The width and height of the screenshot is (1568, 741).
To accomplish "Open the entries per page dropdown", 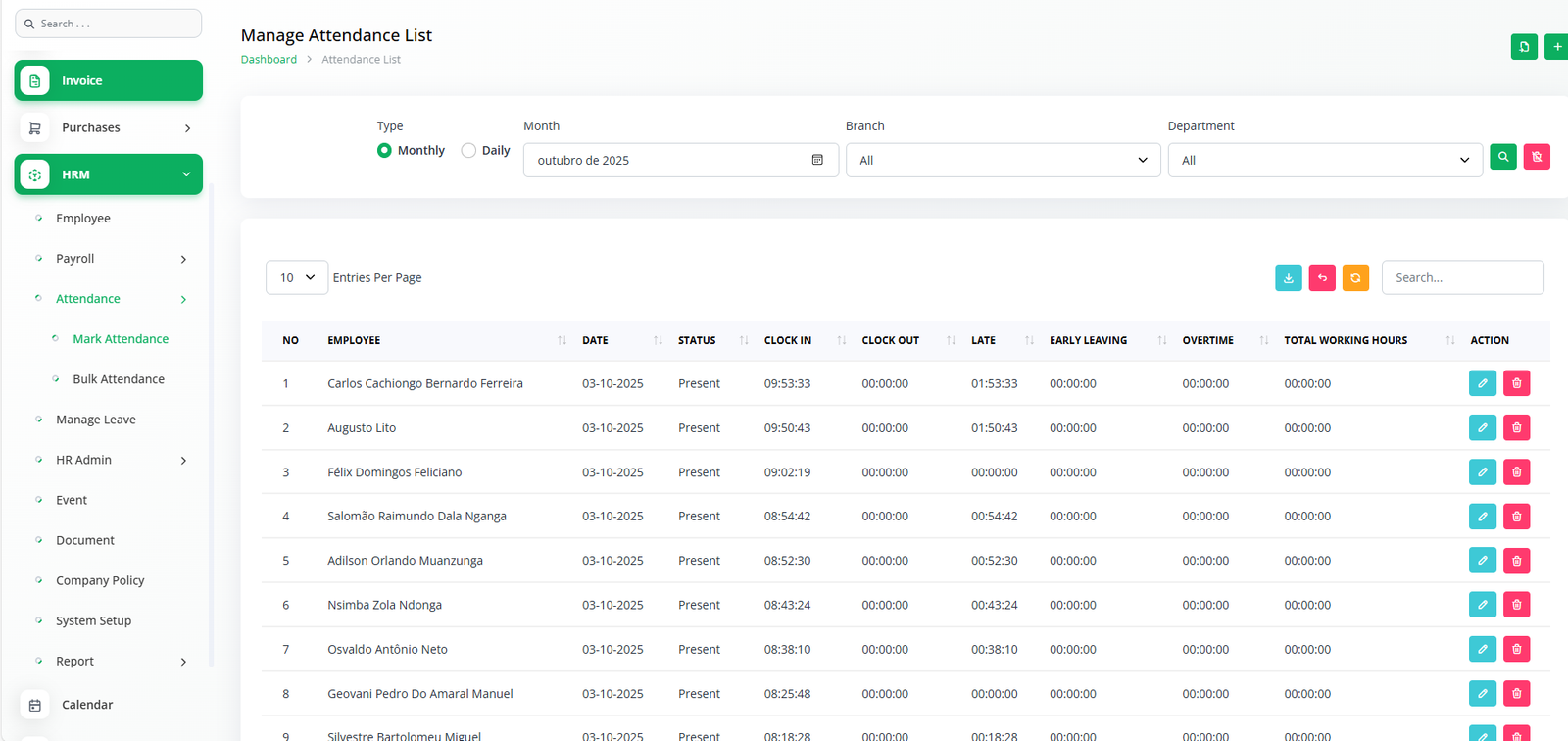I will coord(297,277).
